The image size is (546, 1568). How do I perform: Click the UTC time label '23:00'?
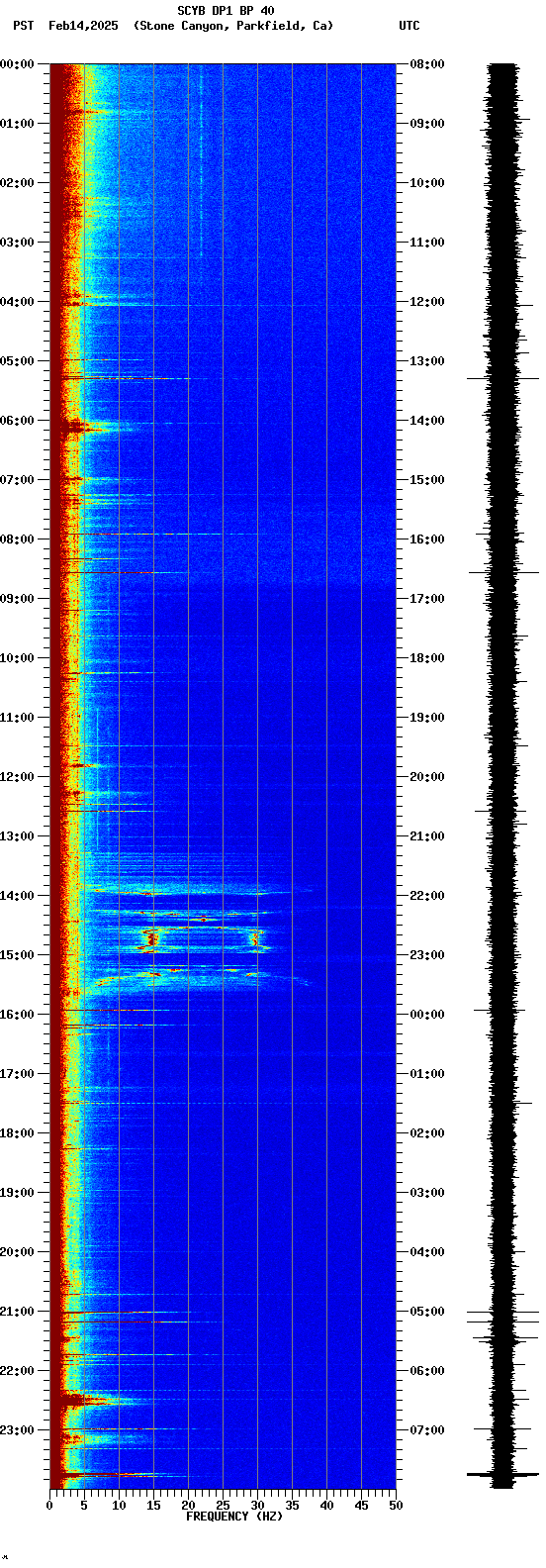[427, 955]
